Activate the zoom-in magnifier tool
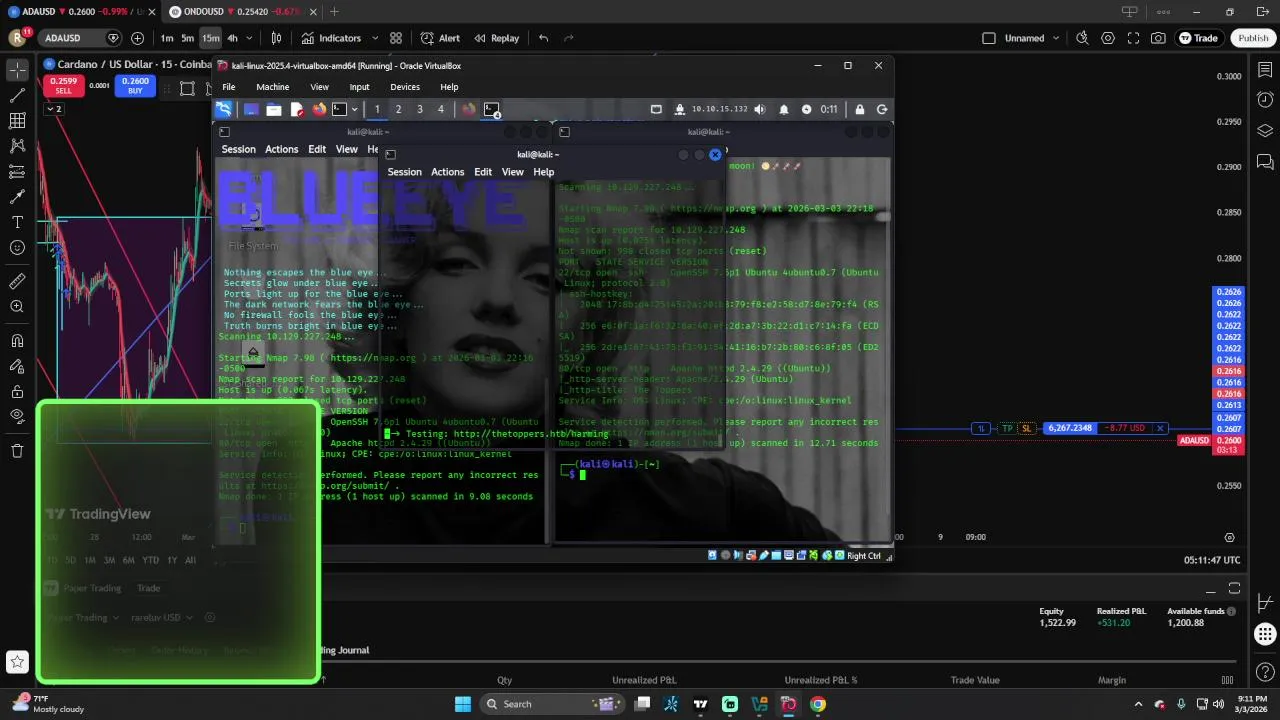 coord(17,306)
